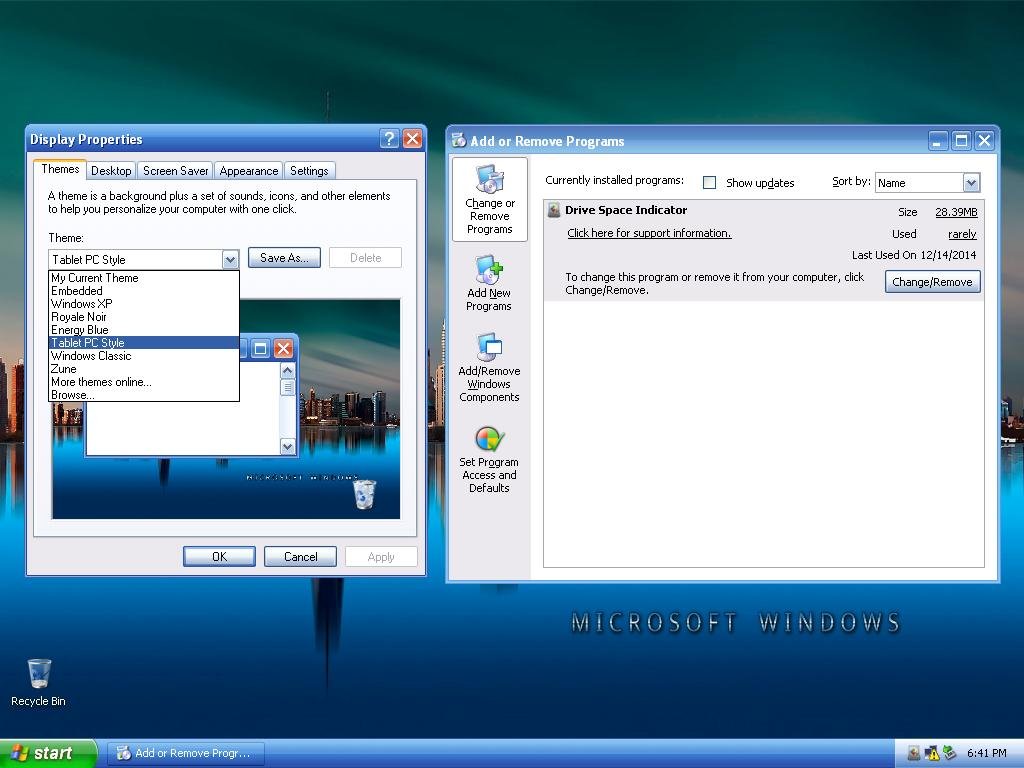1024x768 pixels.
Task: Click the help question mark button
Action: (x=390, y=139)
